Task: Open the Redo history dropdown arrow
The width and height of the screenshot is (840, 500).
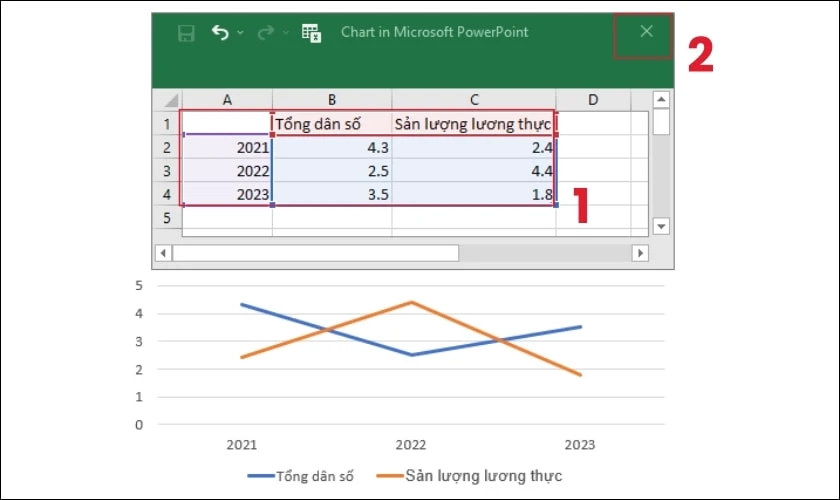Action: pyautogui.click(x=286, y=33)
